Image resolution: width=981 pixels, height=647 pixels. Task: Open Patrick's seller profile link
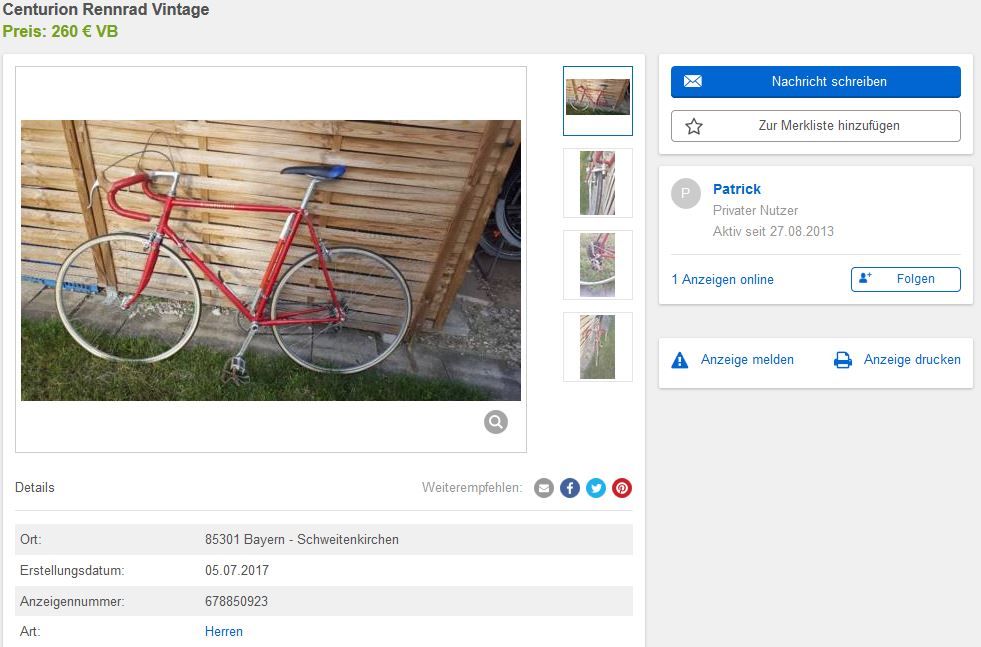pyautogui.click(x=736, y=189)
